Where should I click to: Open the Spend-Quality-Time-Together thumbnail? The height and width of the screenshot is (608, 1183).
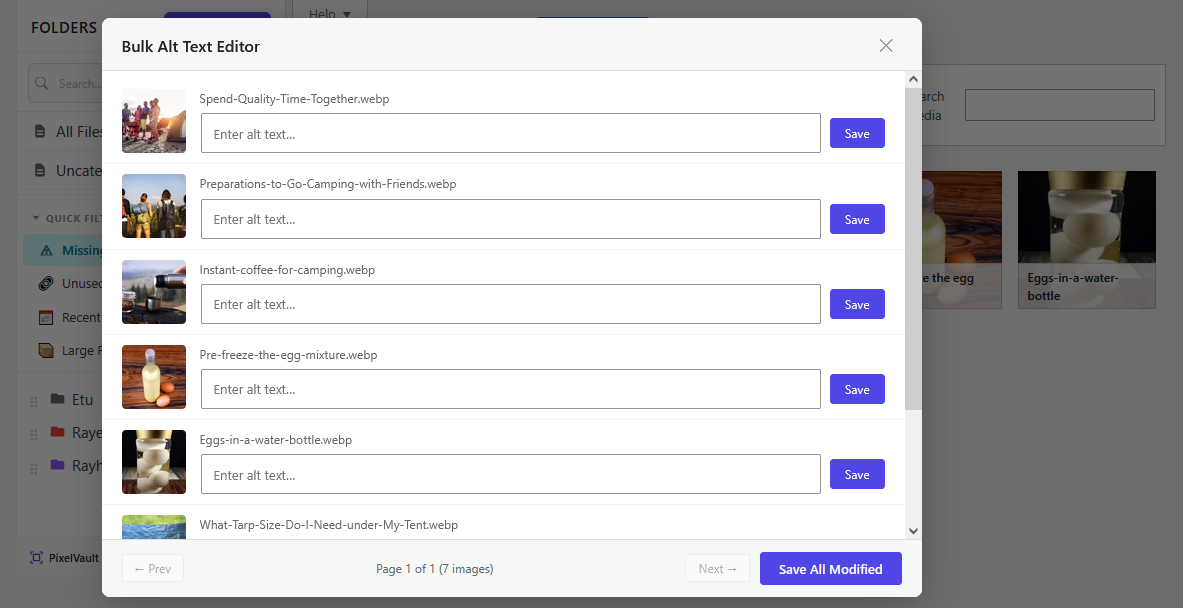tap(154, 121)
